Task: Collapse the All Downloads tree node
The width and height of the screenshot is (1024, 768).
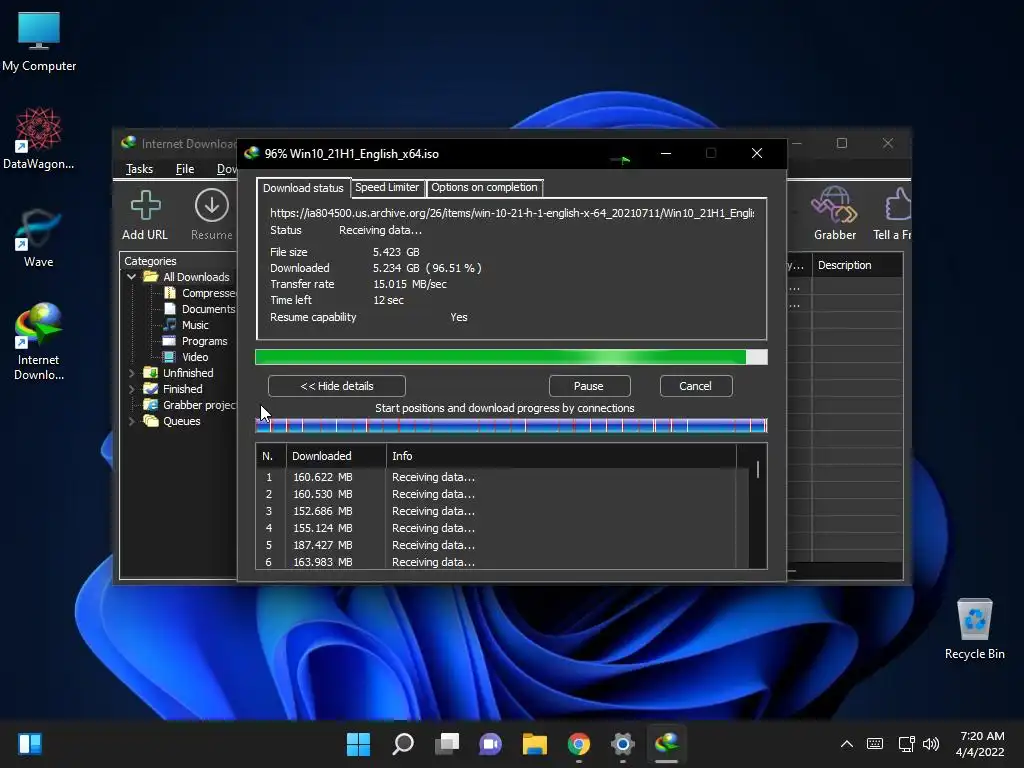Action: click(131, 277)
